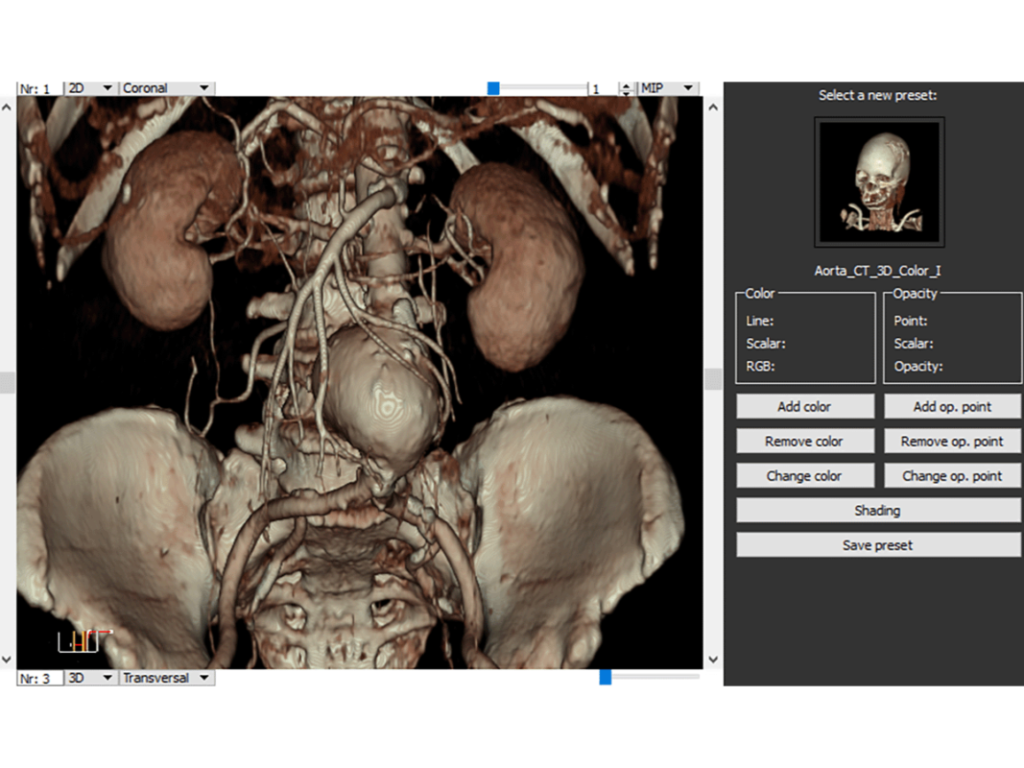Click the 'Opacity:' value label
This screenshot has width=1024, height=768.
[918, 366]
